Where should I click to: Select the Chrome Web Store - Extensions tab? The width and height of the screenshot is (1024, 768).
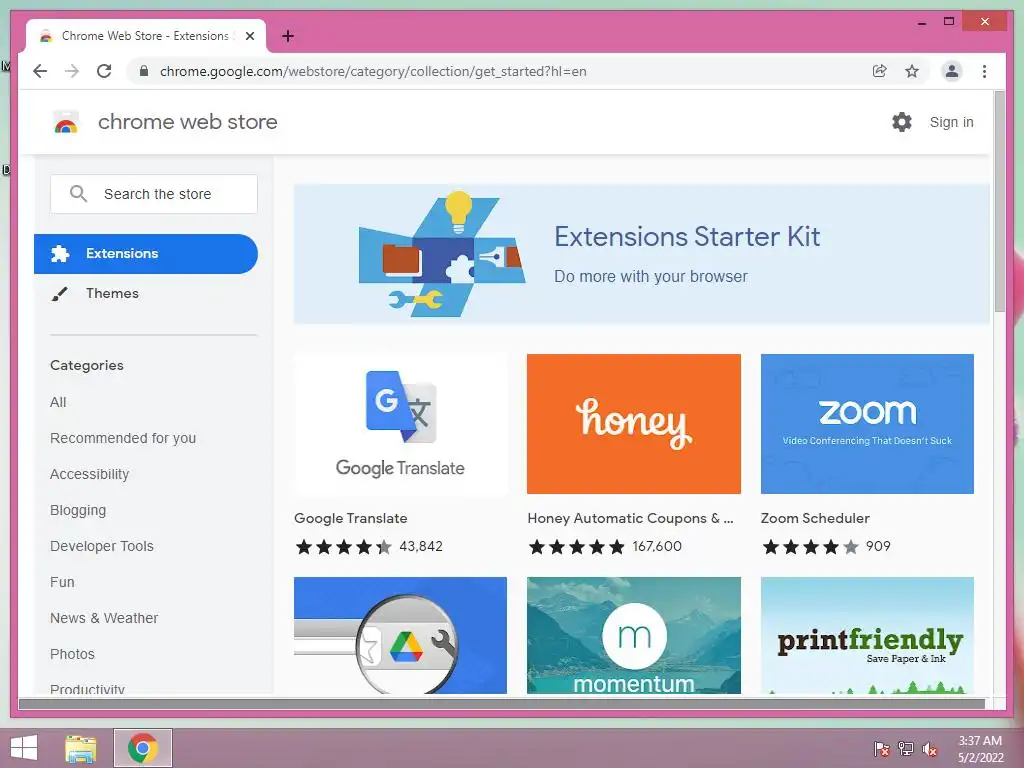146,36
